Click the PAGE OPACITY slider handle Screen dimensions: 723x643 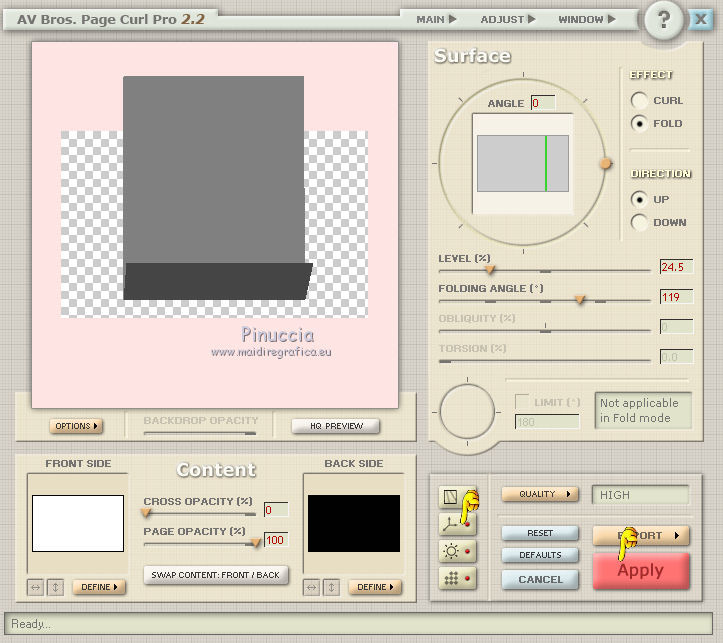pos(256,543)
